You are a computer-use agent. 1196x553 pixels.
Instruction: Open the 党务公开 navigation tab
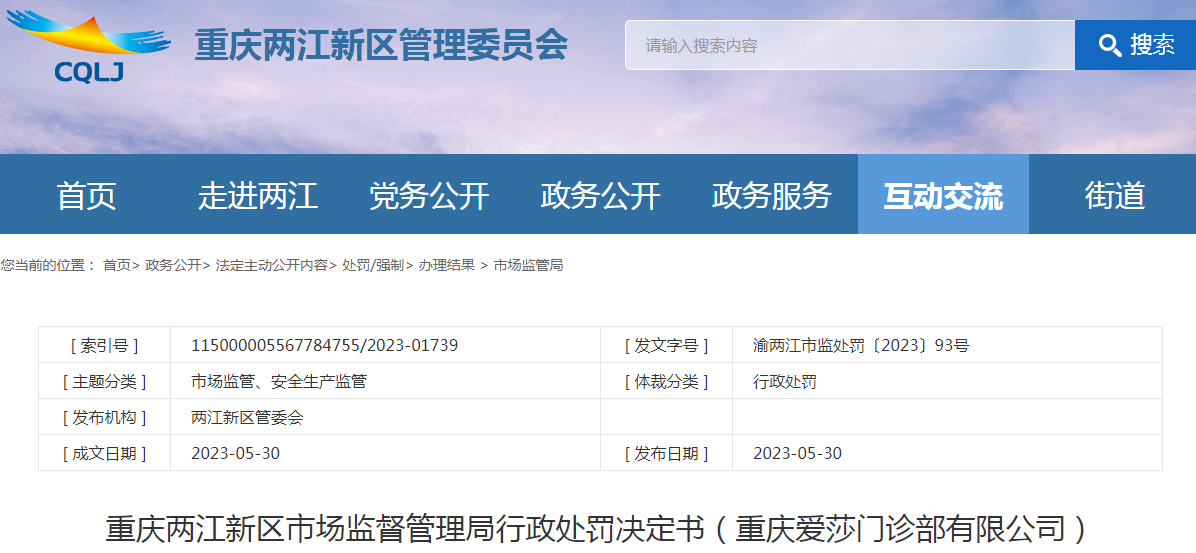(x=429, y=195)
